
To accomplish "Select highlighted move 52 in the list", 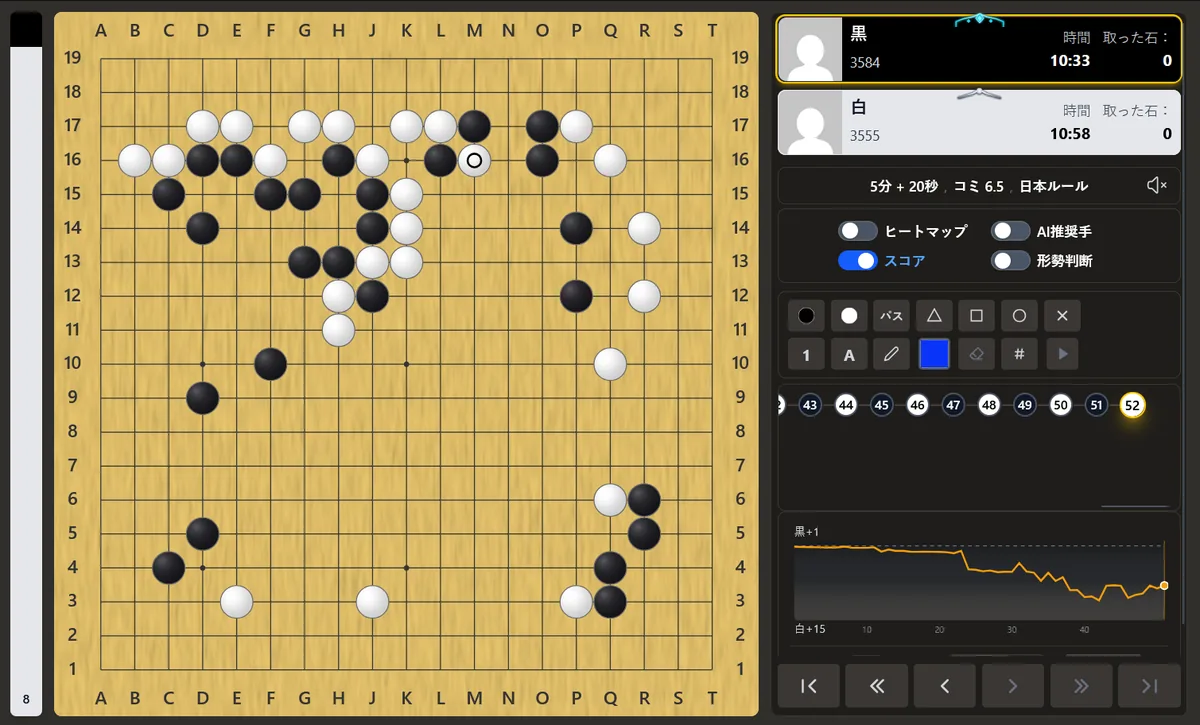I will point(1132,405).
